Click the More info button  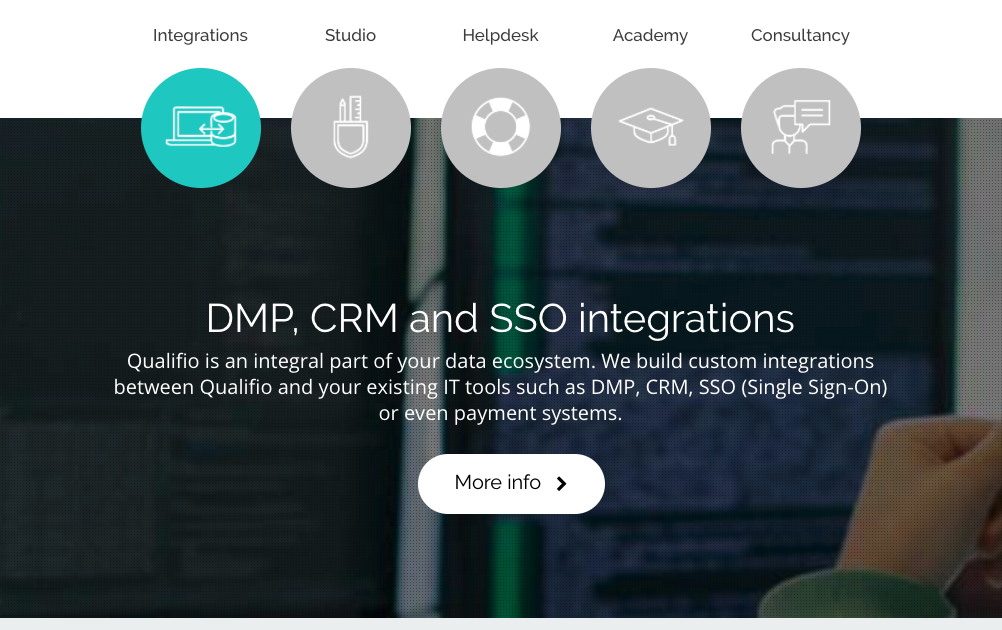click(511, 484)
